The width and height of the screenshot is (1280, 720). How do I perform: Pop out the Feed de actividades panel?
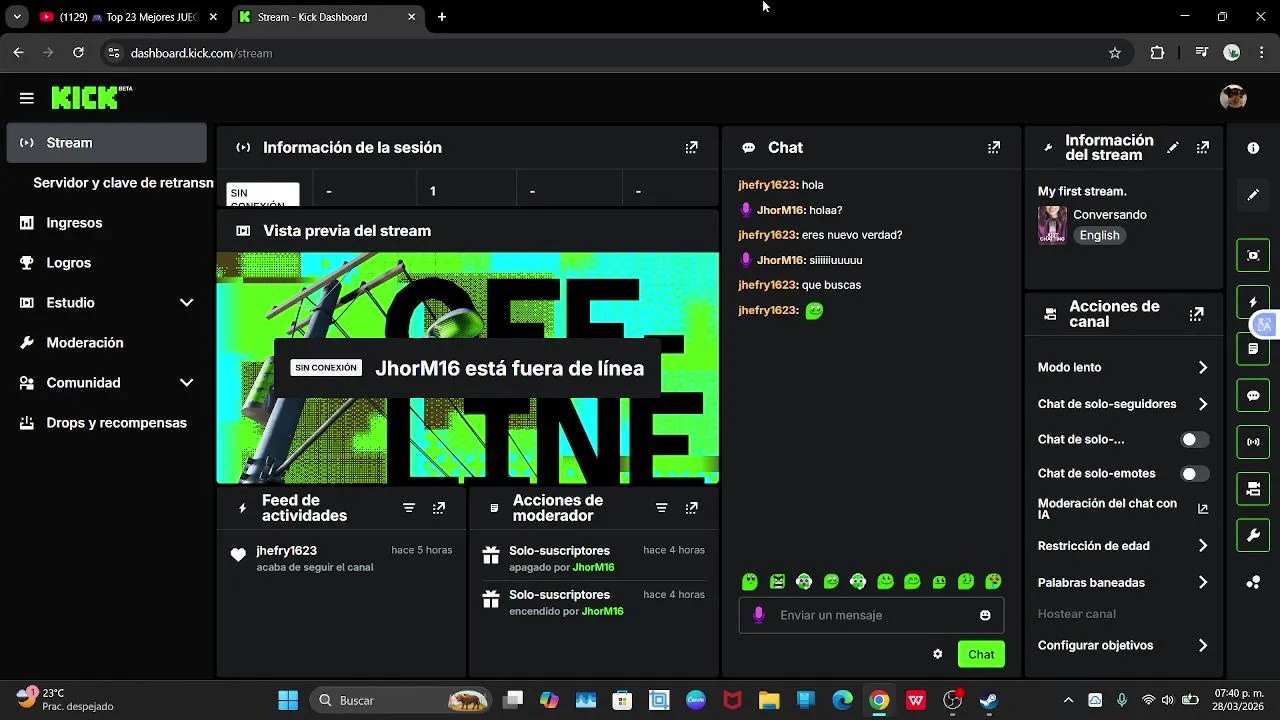click(439, 508)
